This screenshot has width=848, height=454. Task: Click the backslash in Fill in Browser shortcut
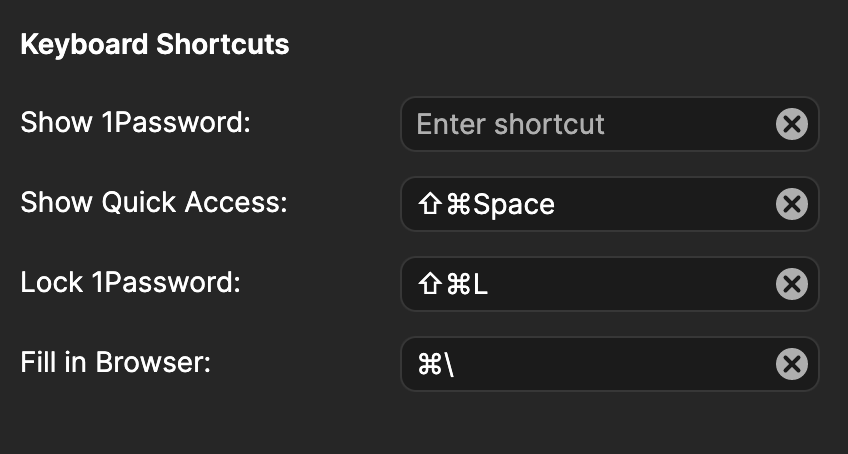[450, 365]
